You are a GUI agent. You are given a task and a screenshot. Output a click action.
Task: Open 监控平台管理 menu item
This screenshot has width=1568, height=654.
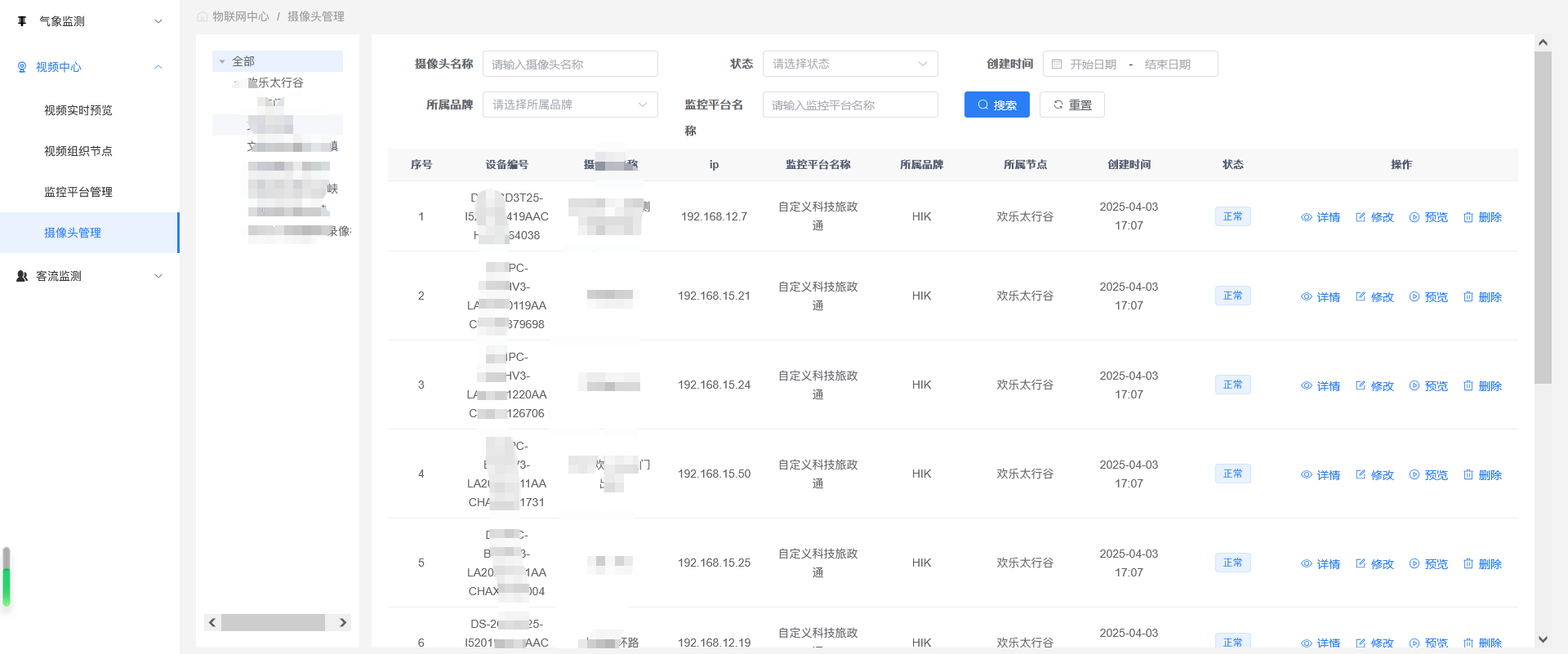point(78,192)
